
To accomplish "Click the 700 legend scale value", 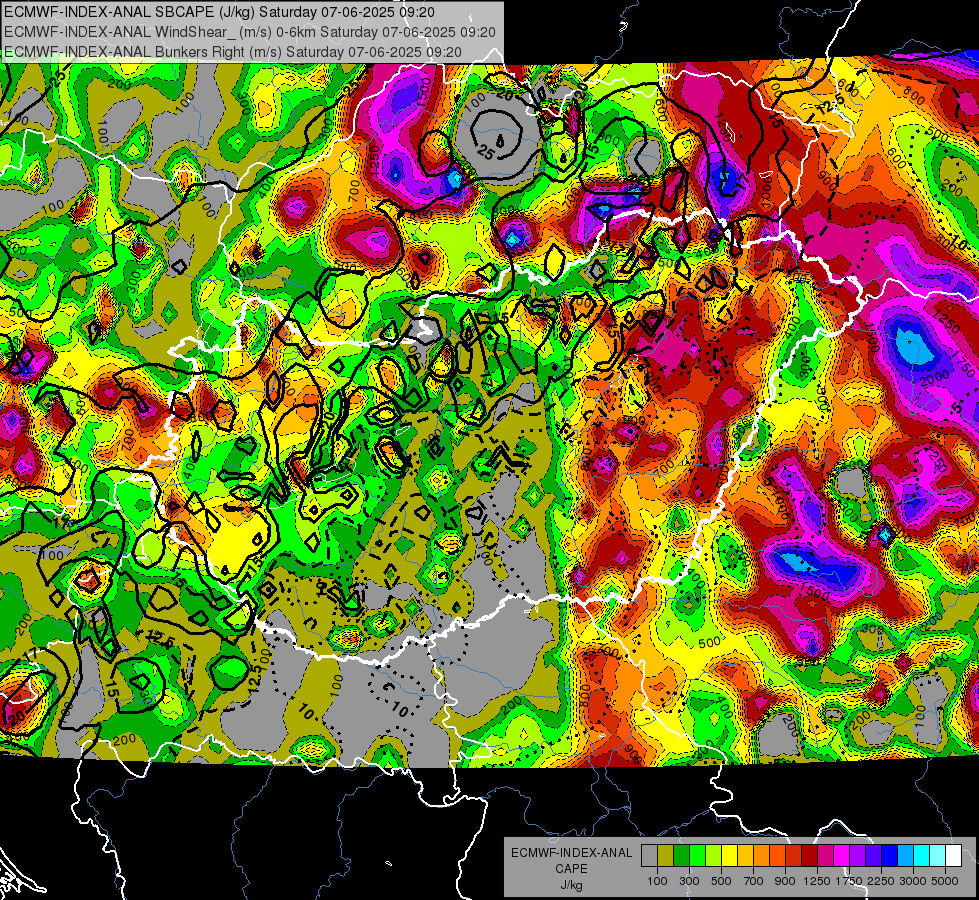I will point(753,881).
